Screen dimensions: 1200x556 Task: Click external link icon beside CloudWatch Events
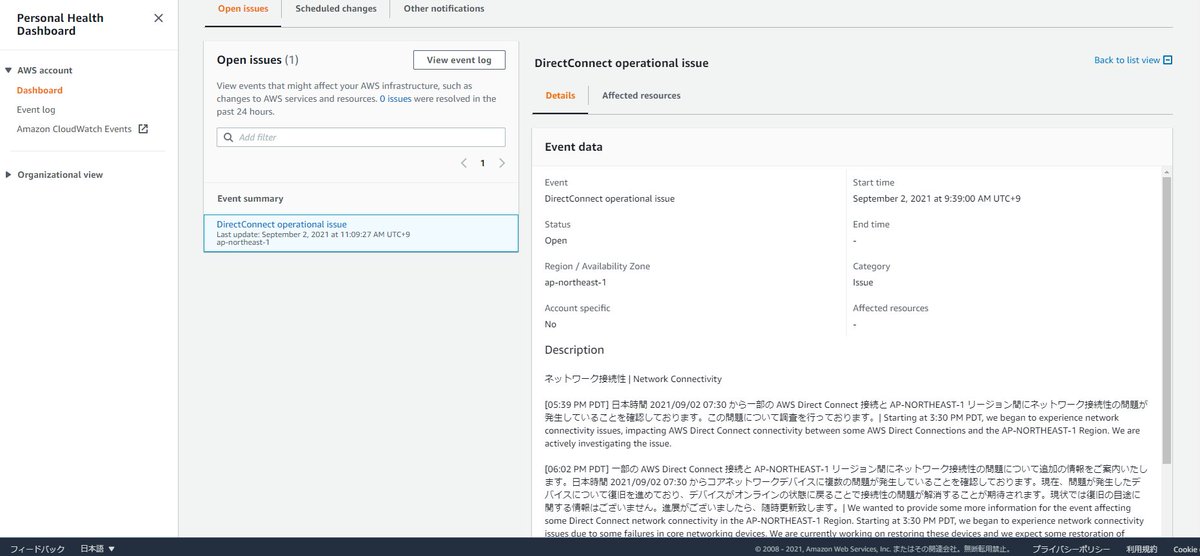click(x=143, y=129)
